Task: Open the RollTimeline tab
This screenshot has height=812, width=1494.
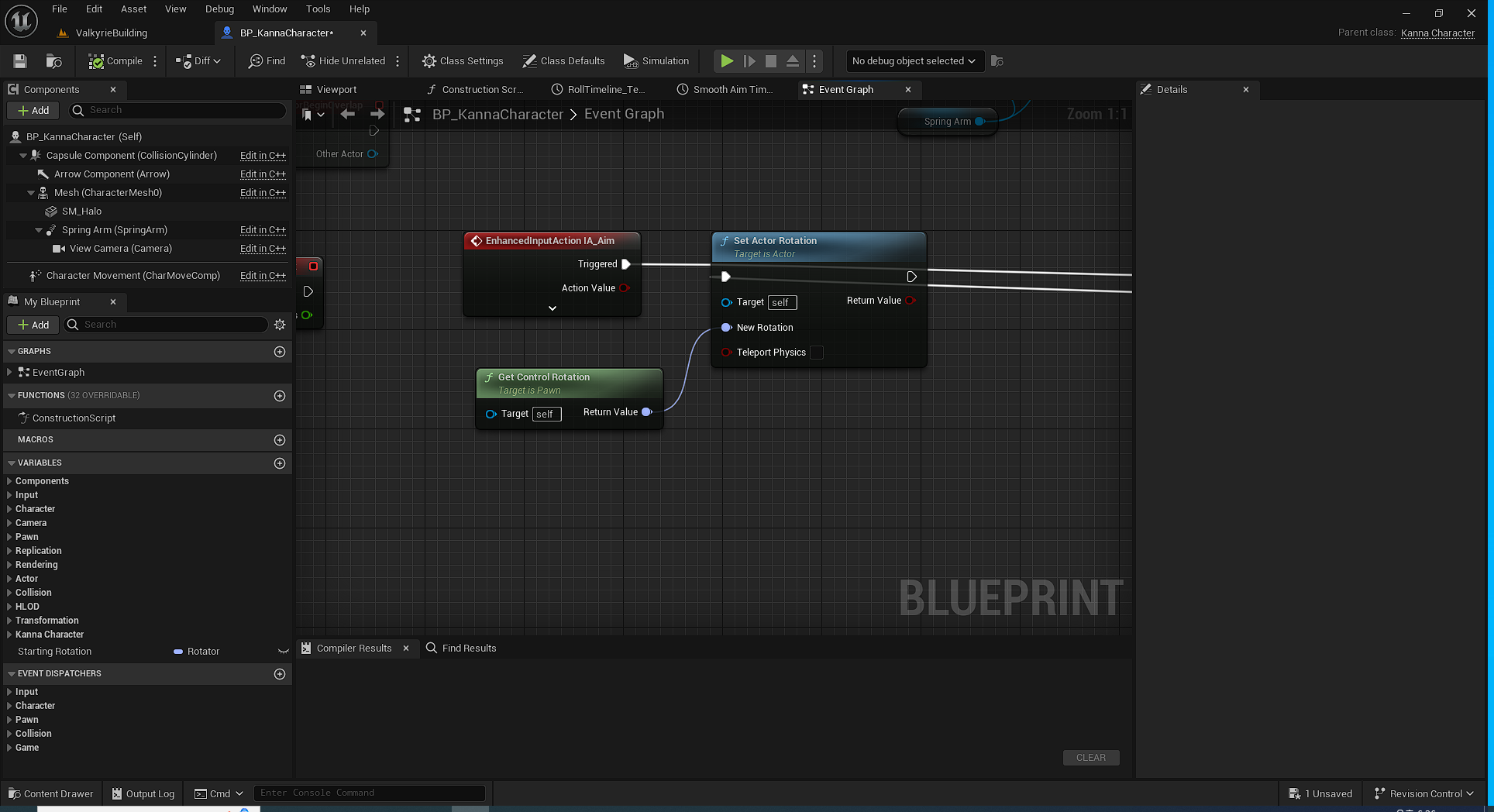Action: point(605,90)
